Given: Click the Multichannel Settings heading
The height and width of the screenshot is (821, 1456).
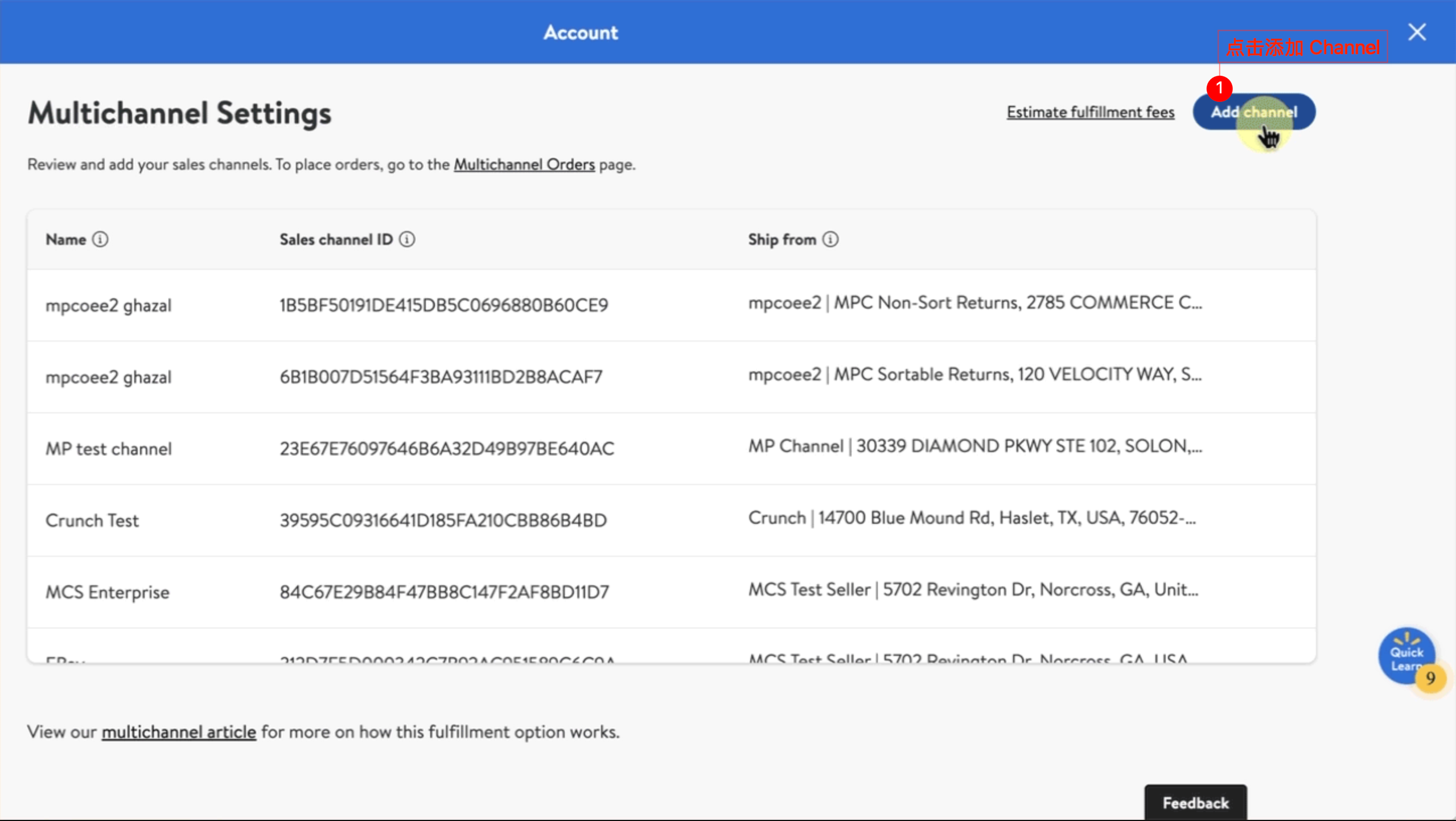Looking at the screenshot, I should [180, 113].
